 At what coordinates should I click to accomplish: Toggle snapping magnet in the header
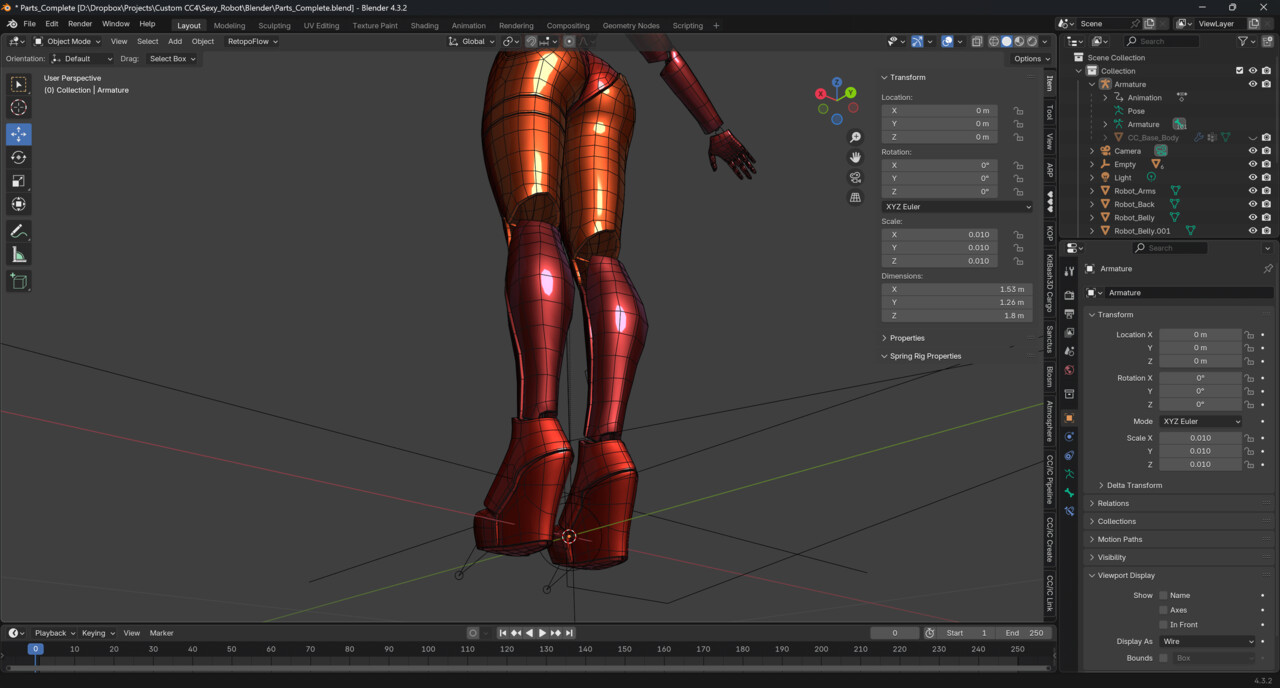point(531,41)
